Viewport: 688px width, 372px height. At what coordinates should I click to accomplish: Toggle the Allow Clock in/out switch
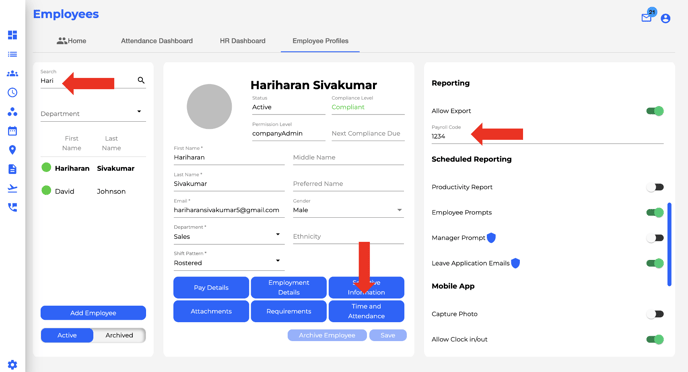click(x=655, y=340)
